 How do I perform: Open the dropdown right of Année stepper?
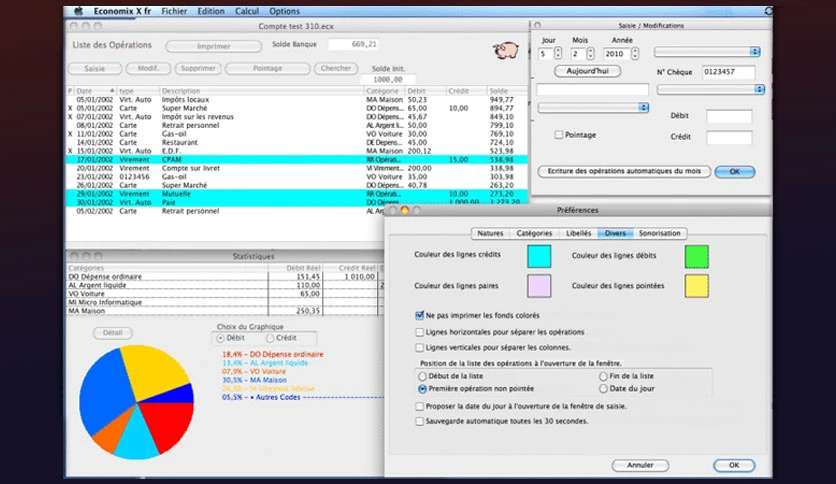click(x=708, y=52)
